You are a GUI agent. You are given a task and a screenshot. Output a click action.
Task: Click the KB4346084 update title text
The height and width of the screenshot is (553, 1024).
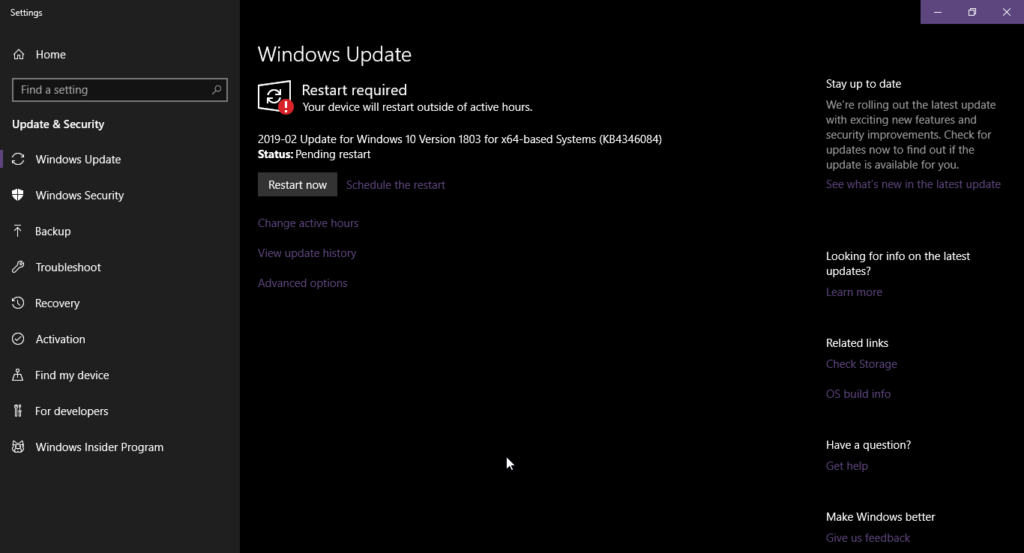(459, 139)
